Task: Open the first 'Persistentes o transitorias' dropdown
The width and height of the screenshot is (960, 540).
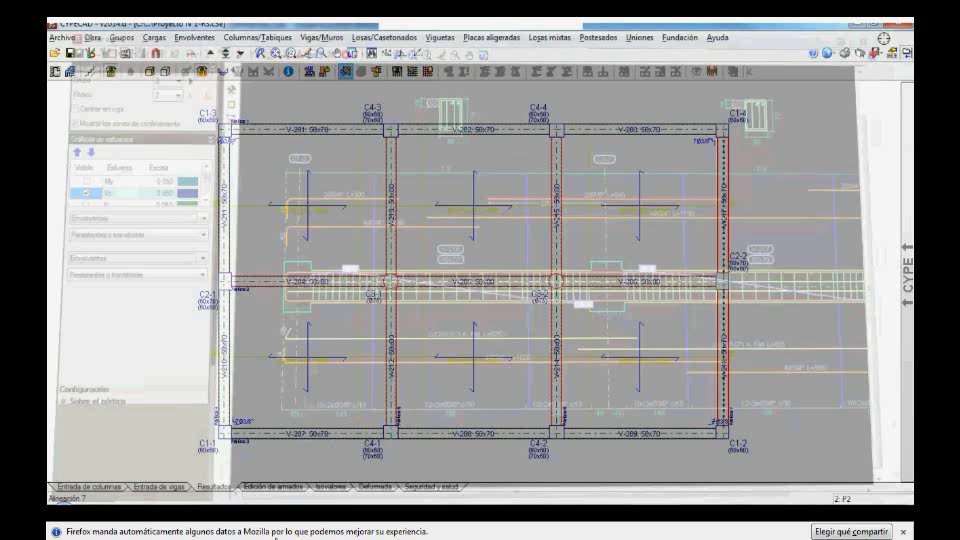Action: [x=137, y=235]
